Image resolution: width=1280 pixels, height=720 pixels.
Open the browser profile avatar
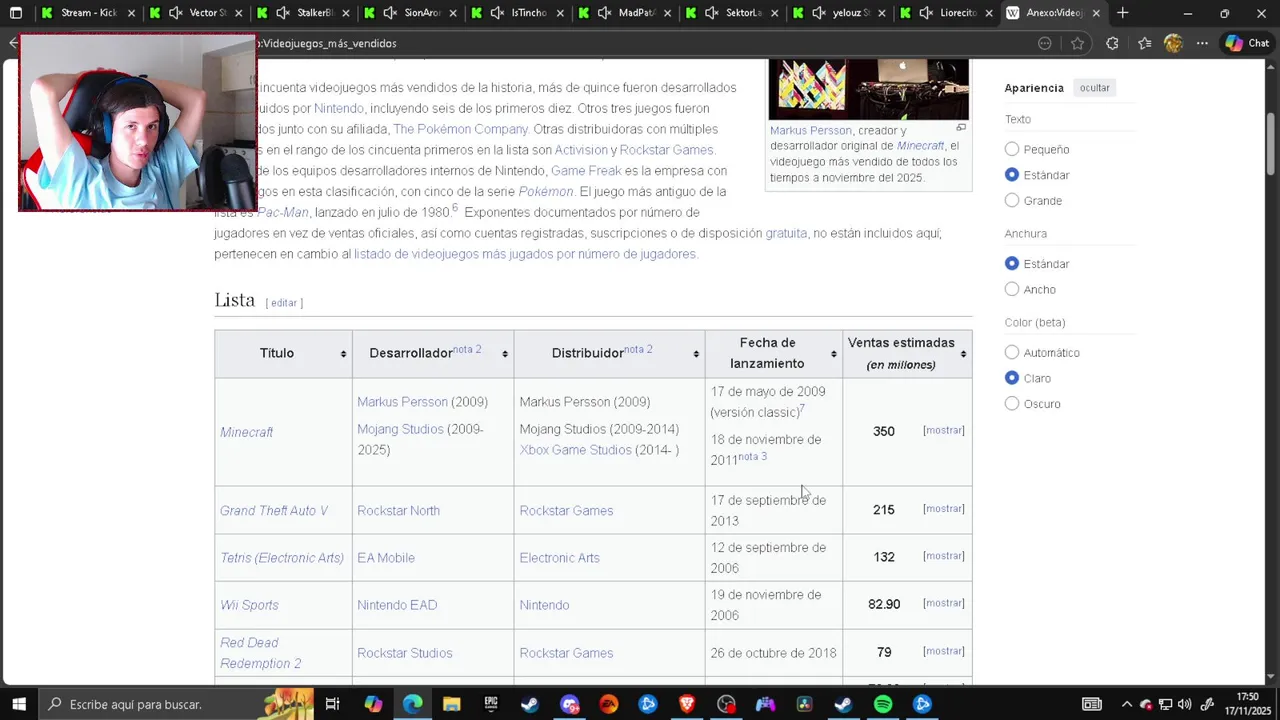[x=1173, y=43]
